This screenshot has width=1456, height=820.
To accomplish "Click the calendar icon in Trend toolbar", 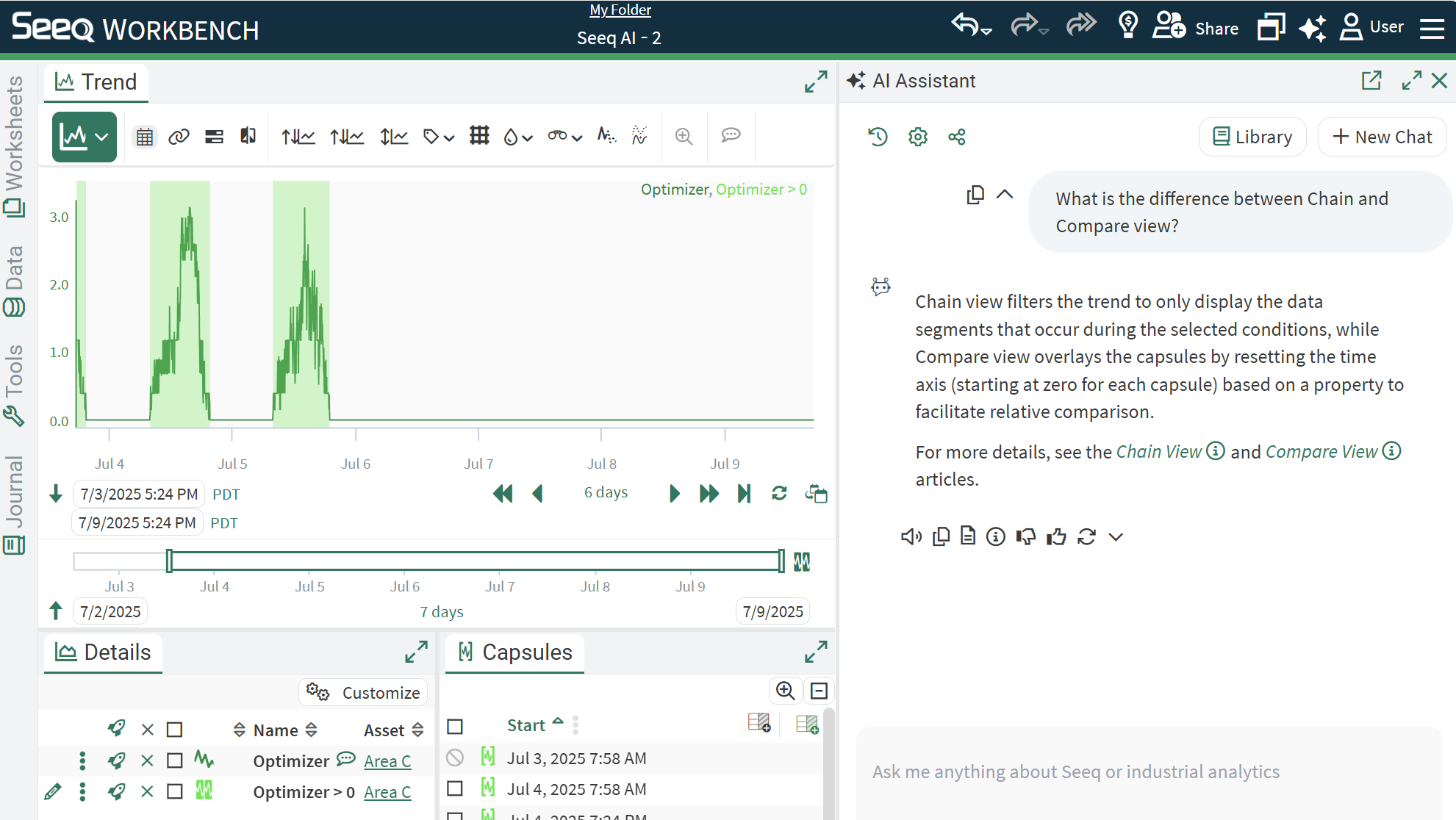I will click(145, 137).
